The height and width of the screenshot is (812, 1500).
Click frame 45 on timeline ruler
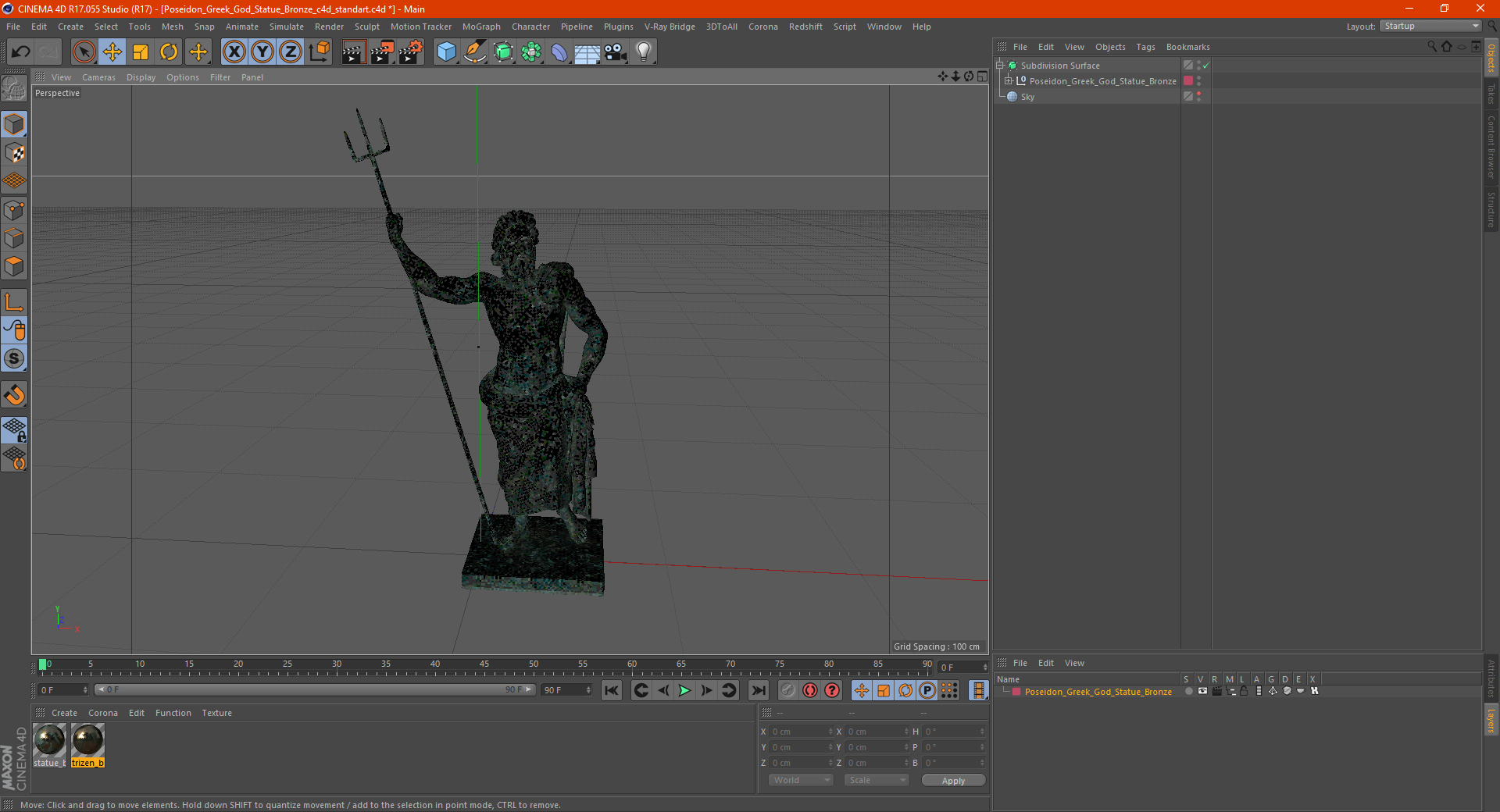(x=484, y=666)
